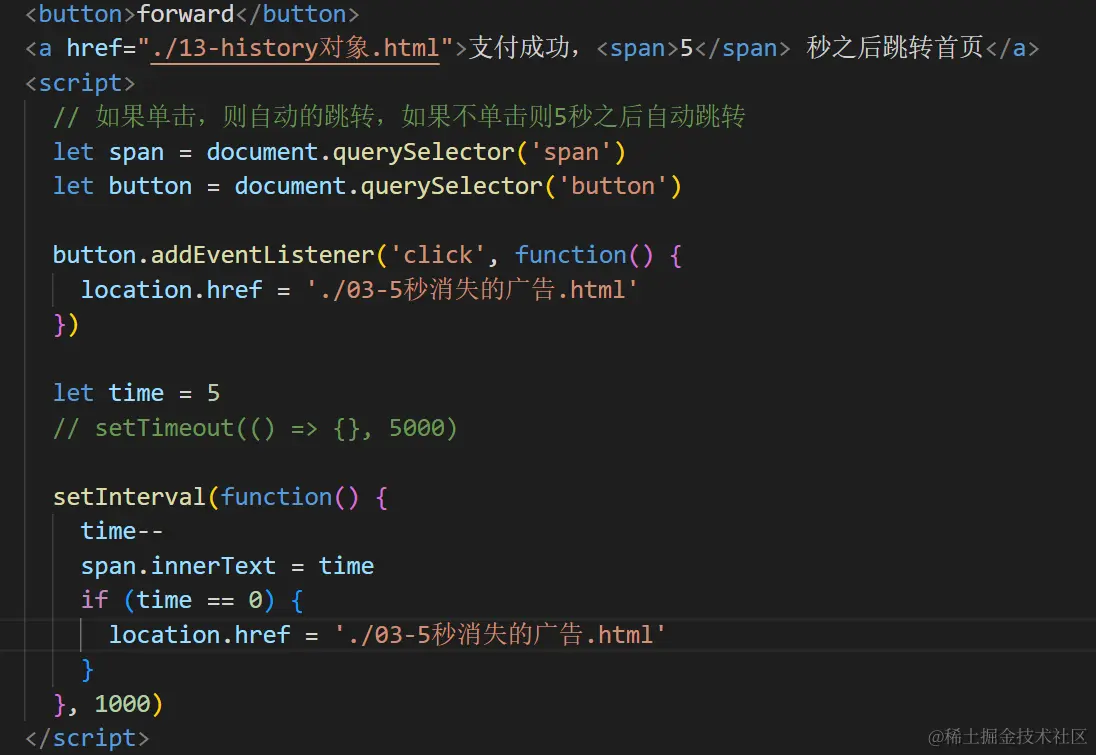
Task: Click the word "forward" inside the button tag
Action: tap(185, 13)
